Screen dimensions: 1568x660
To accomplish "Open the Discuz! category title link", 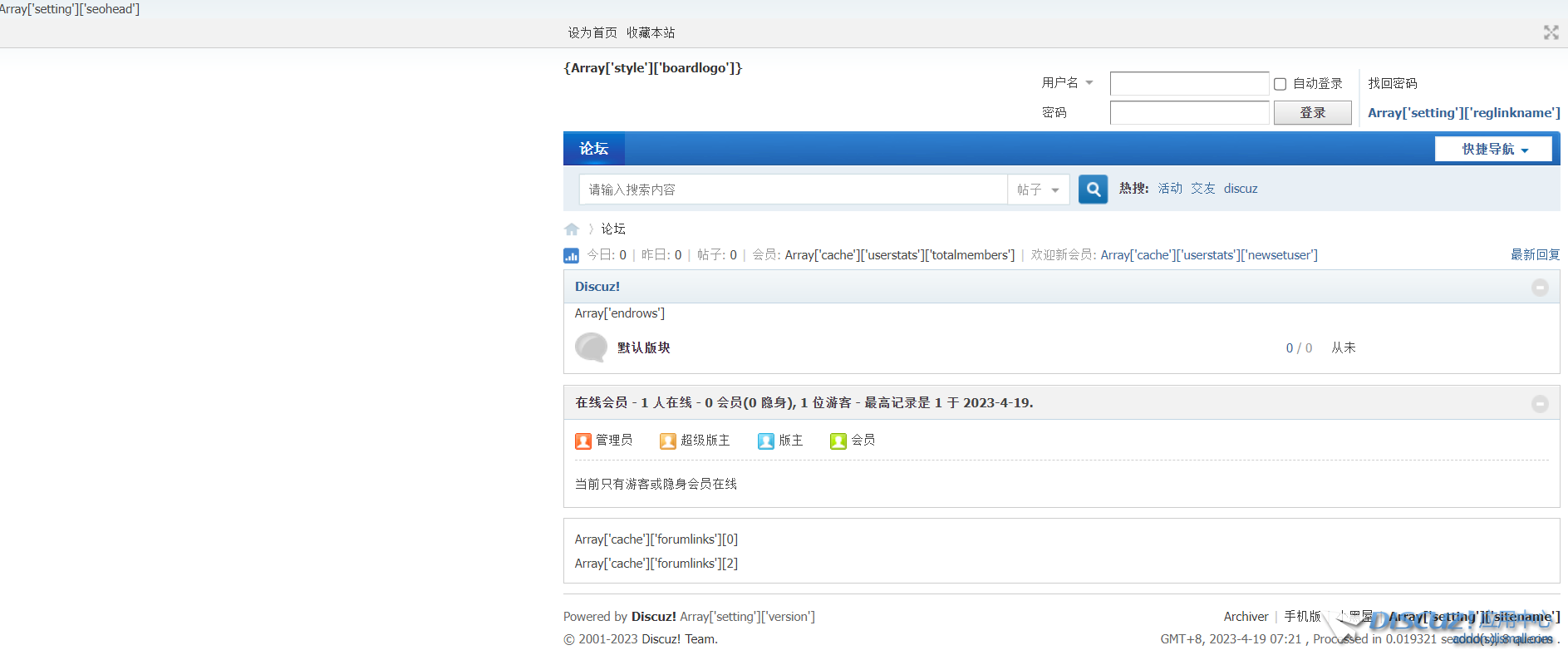I will click(x=597, y=287).
